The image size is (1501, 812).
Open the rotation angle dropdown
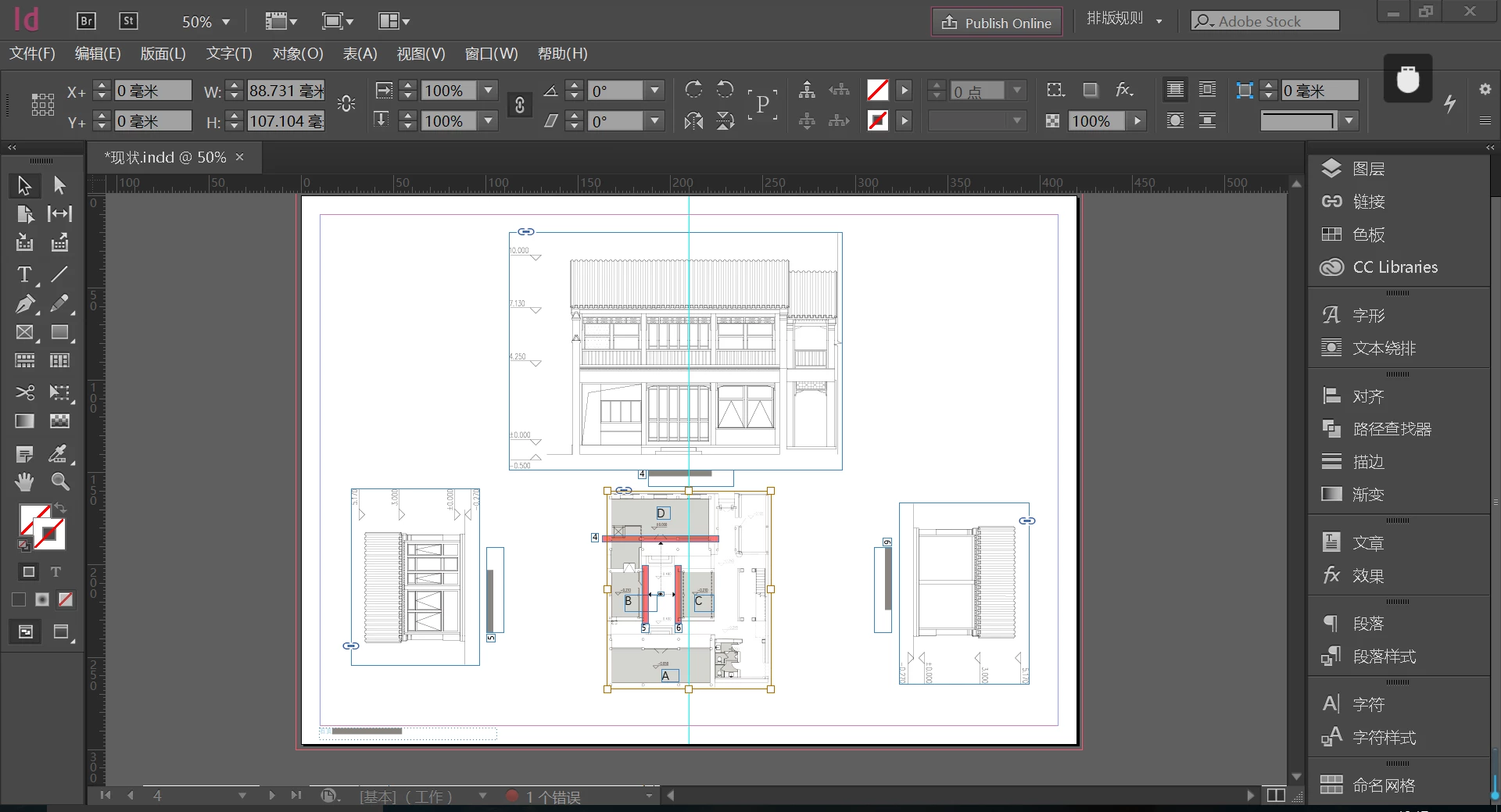tap(655, 90)
